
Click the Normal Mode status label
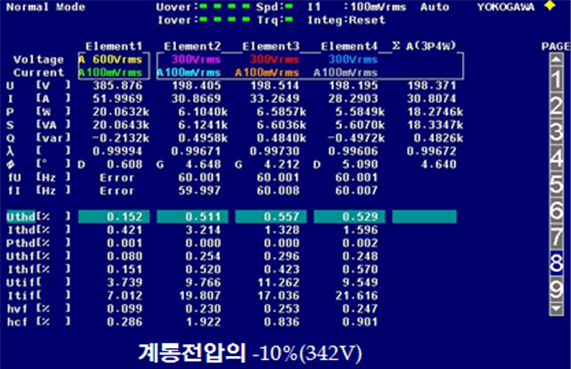(x=46, y=7)
